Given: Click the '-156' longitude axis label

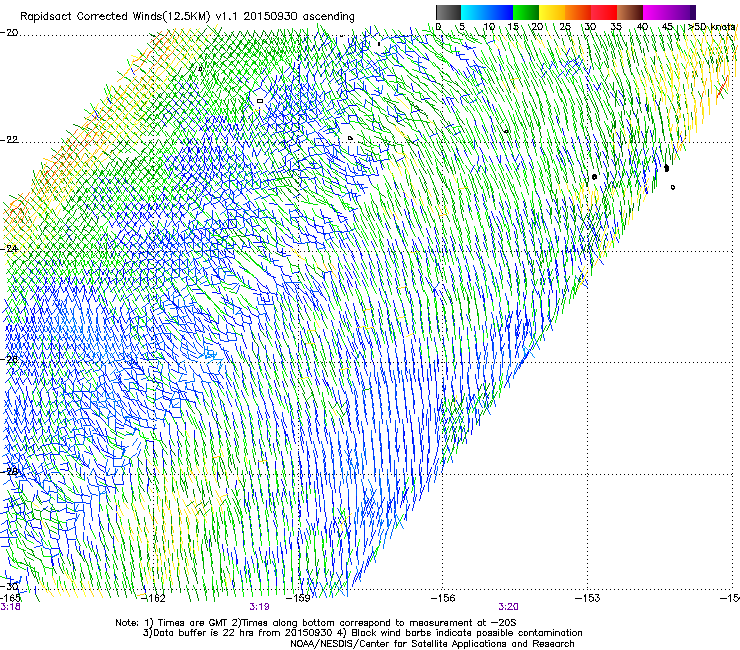Looking at the screenshot, I should pyautogui.click(x=443, y=599).
